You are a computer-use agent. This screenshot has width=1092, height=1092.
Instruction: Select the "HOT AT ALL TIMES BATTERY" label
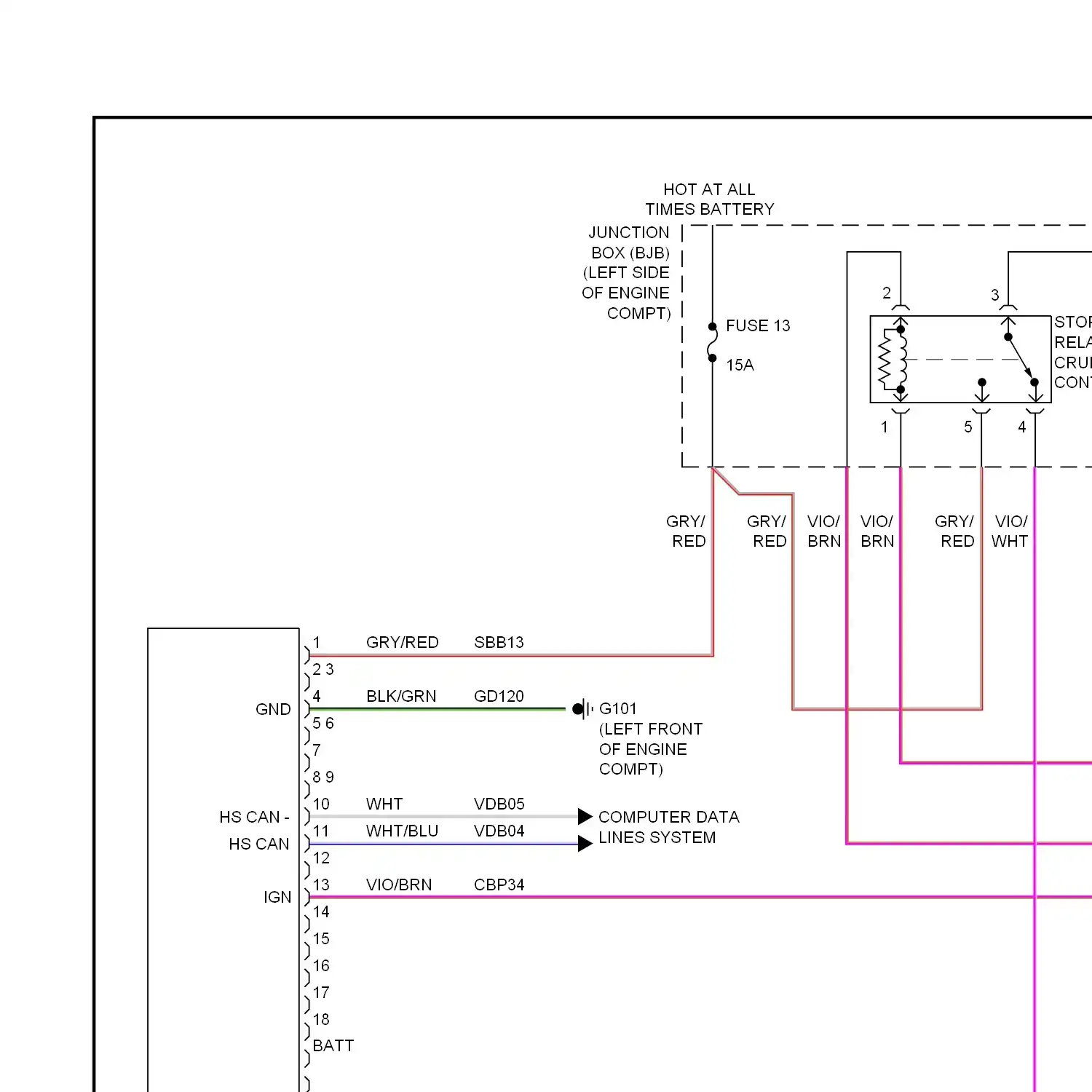pyautogui.click(x=710, y=199)
